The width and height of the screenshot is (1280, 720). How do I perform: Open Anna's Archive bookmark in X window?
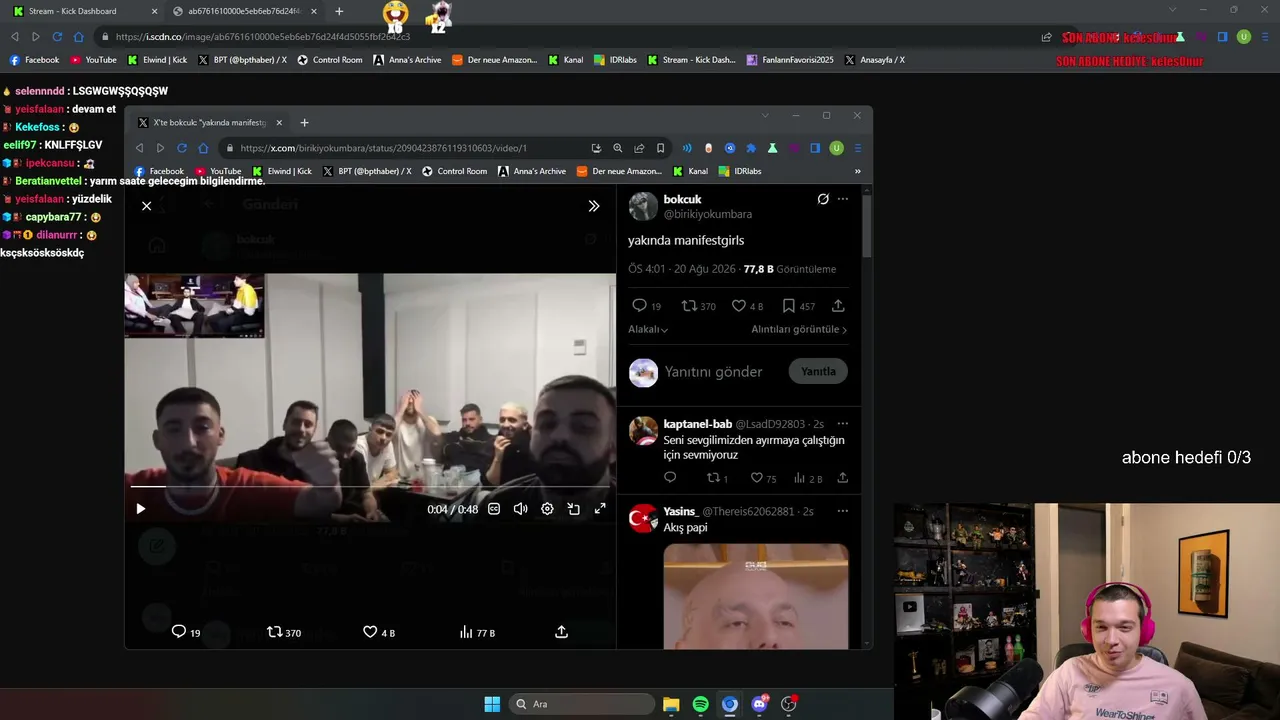coord(532,171)
